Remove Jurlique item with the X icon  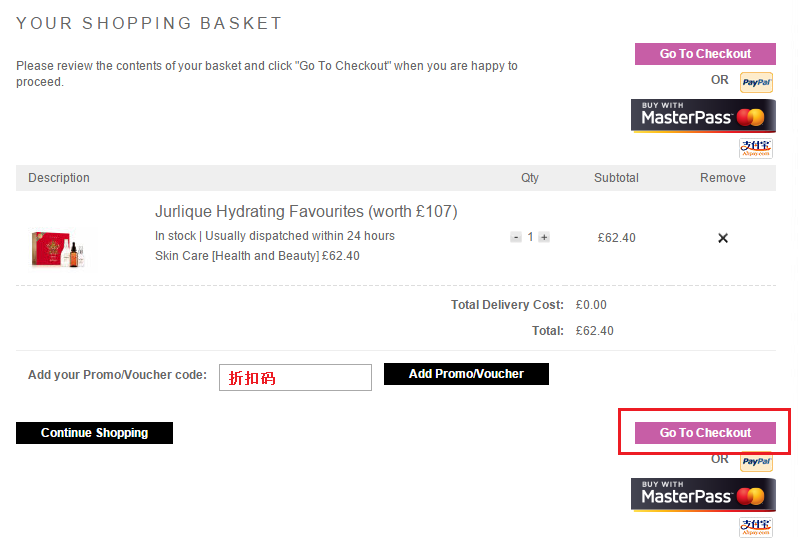coord(723,238)
